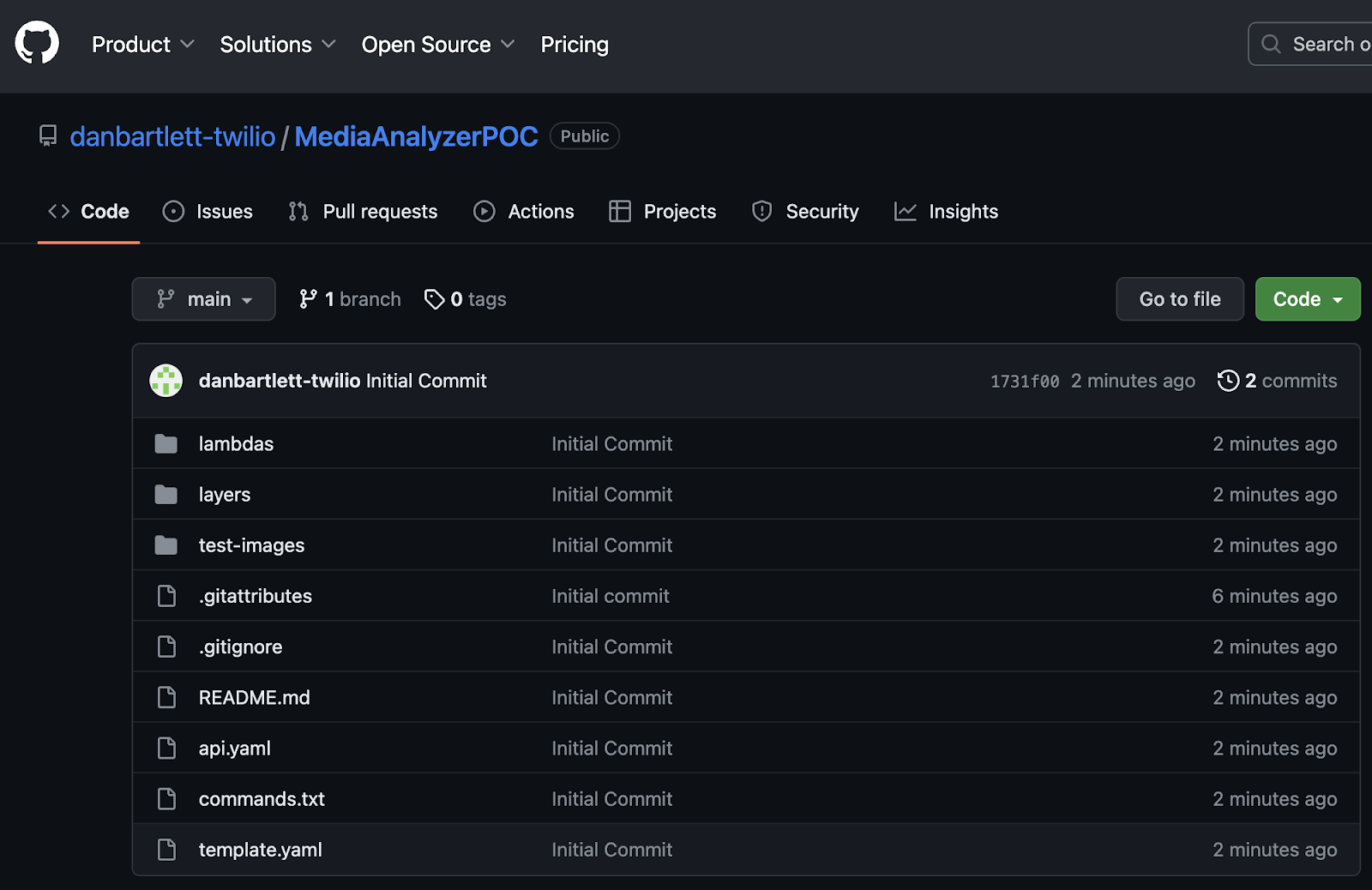This screenshot has width=1372, height=890.
Task: Click the repository book icon beside danbartlett-twilio
Action: point(48,136)
